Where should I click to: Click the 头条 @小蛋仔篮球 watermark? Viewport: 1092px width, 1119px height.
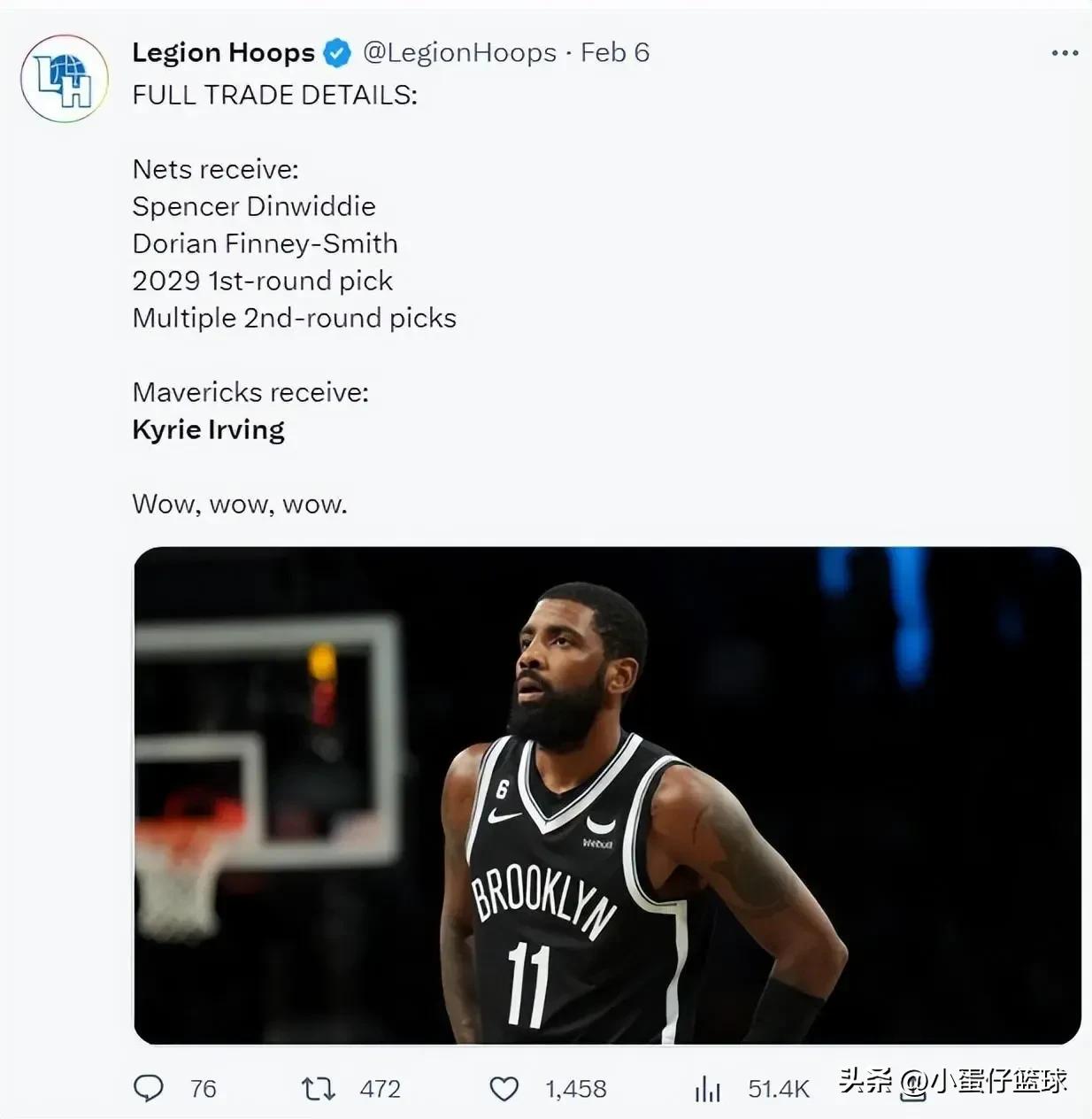[x=953, y=1082]
